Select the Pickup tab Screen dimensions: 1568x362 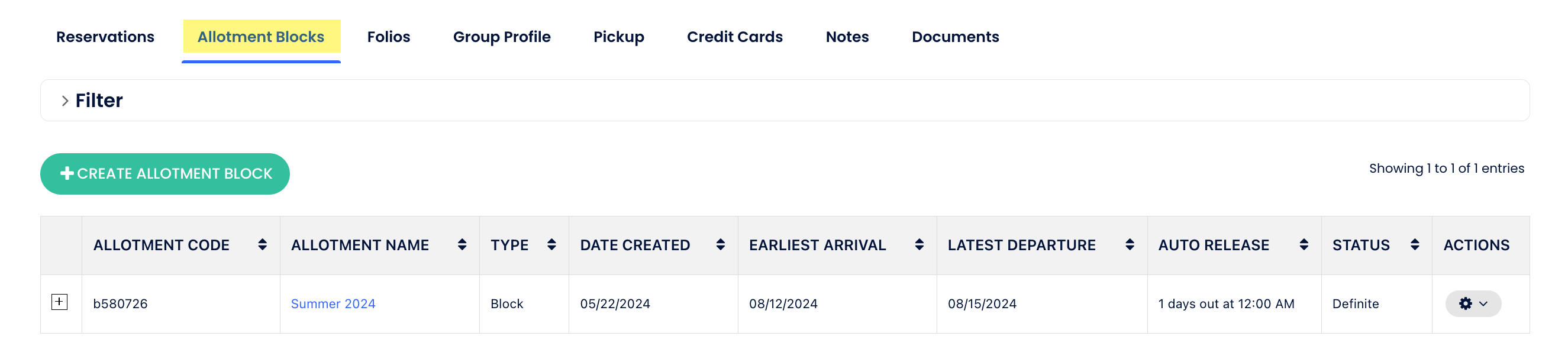coord(618,37)
